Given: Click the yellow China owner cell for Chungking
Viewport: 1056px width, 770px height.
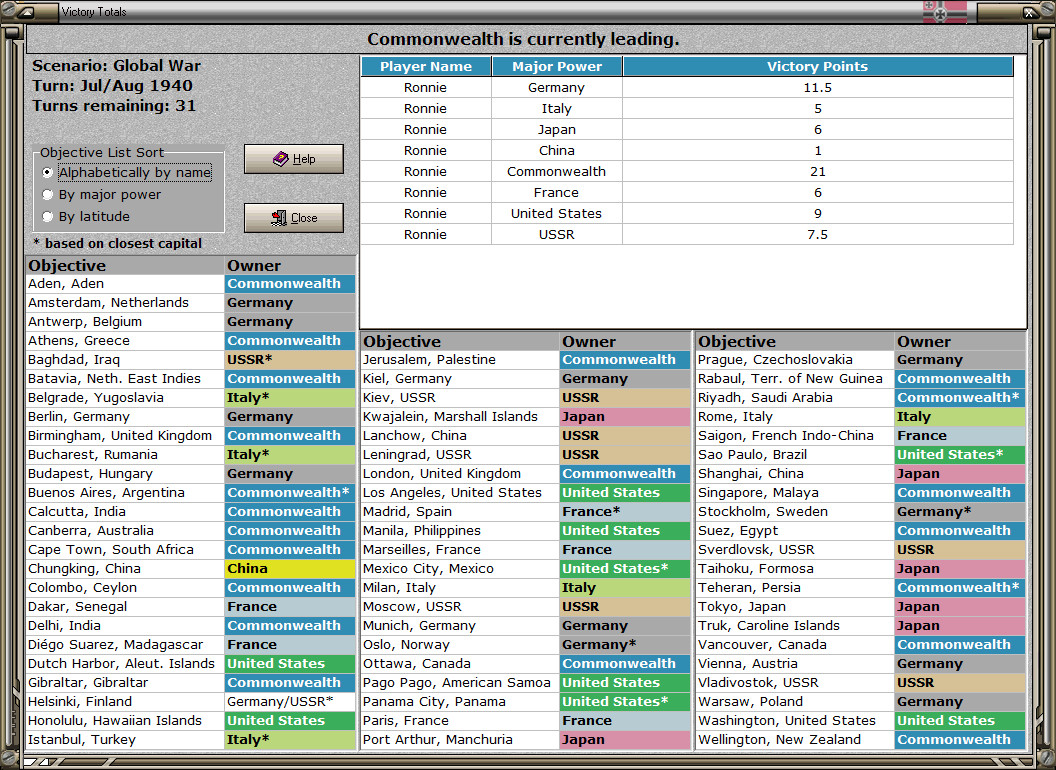Looking at the screenshot, I should [290, 569].
